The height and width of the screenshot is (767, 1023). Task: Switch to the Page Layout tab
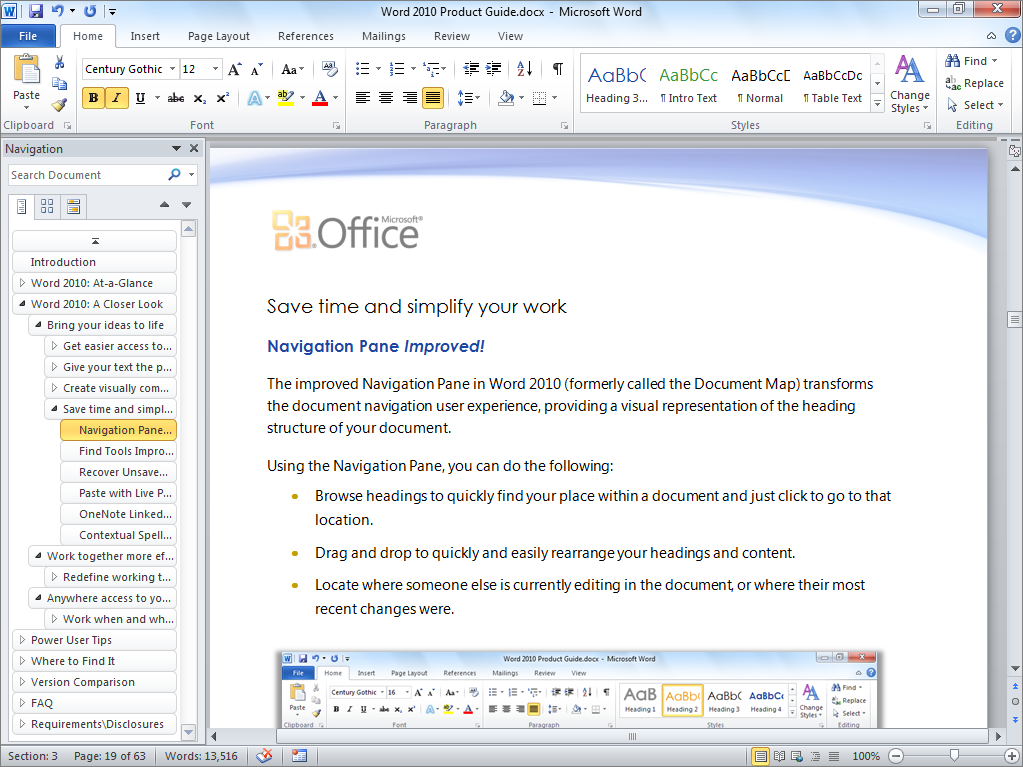click(219, 36)
